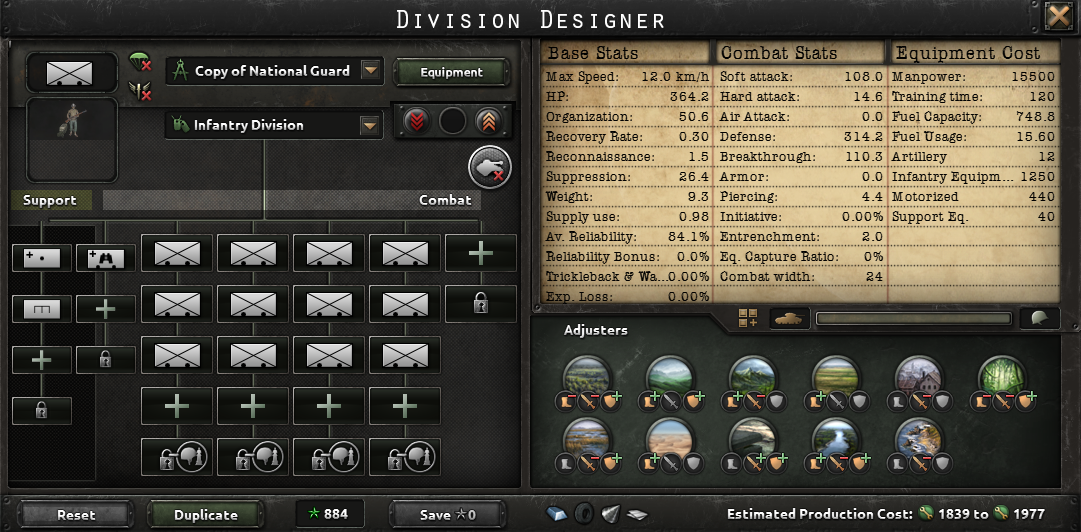Set low equipment priority red arrows
This screenshot has height=532, width=1081.
[x=418, y=121]
